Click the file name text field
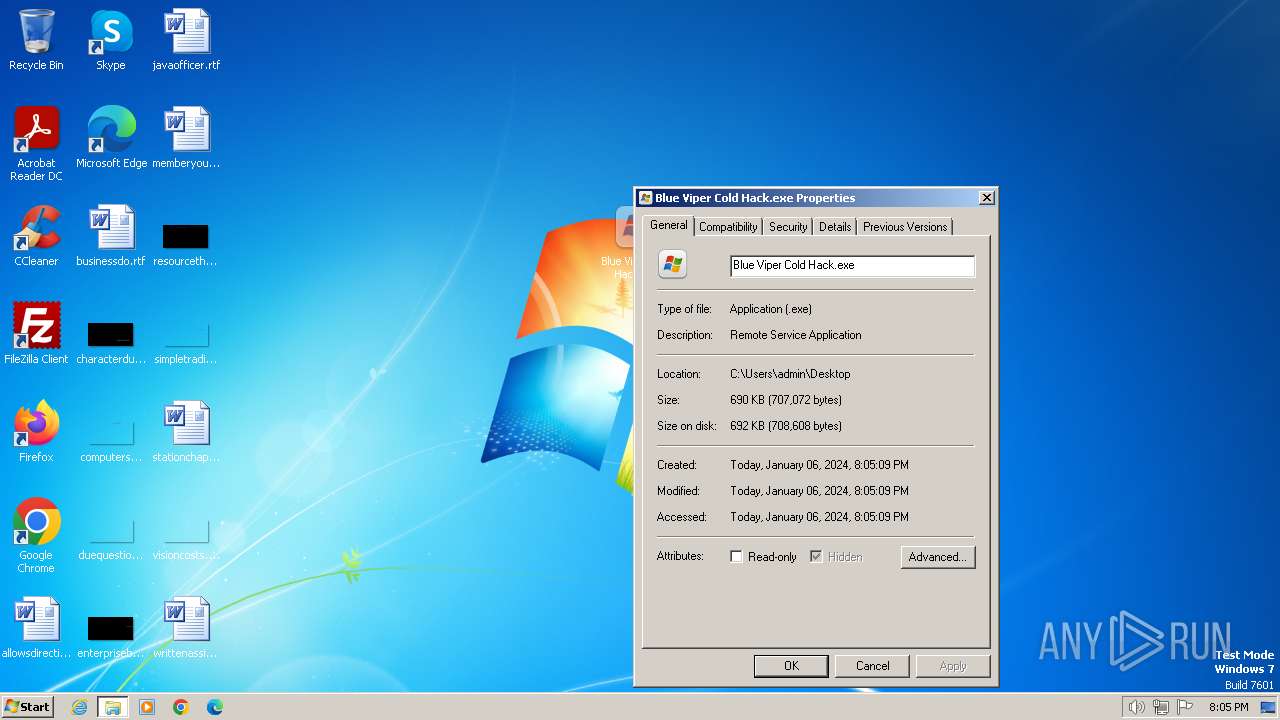The height and width of the screenshot is (720, 1280). (852, 265)
